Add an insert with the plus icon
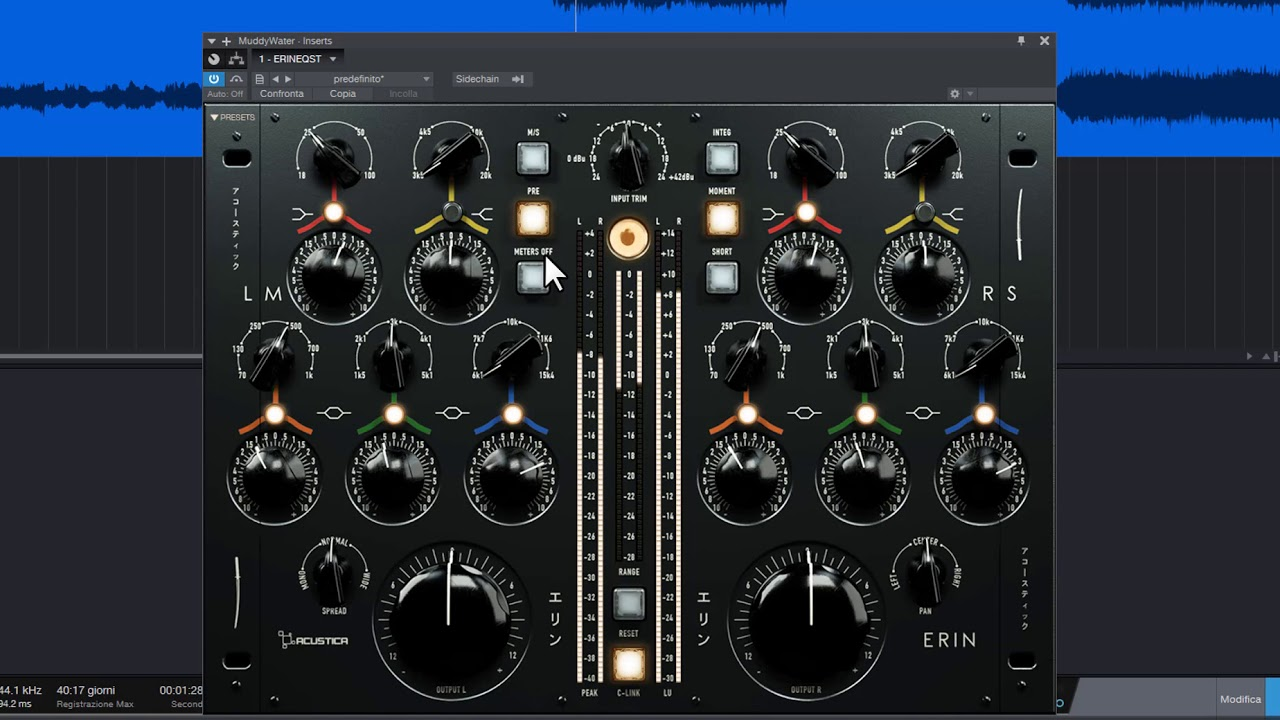 tap(226, 41)
